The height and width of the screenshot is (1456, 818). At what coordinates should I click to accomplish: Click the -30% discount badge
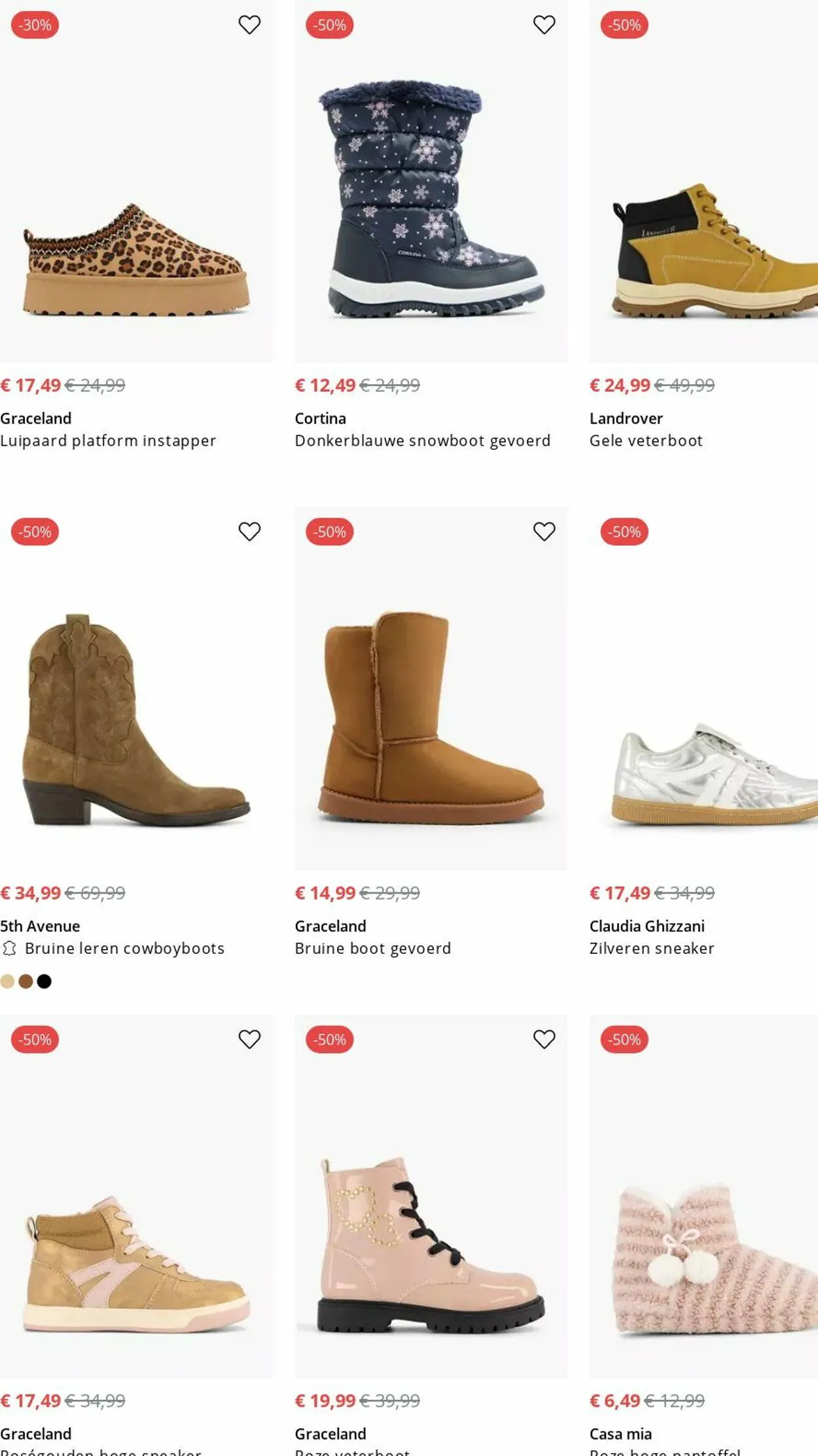[x=35, y=25]
